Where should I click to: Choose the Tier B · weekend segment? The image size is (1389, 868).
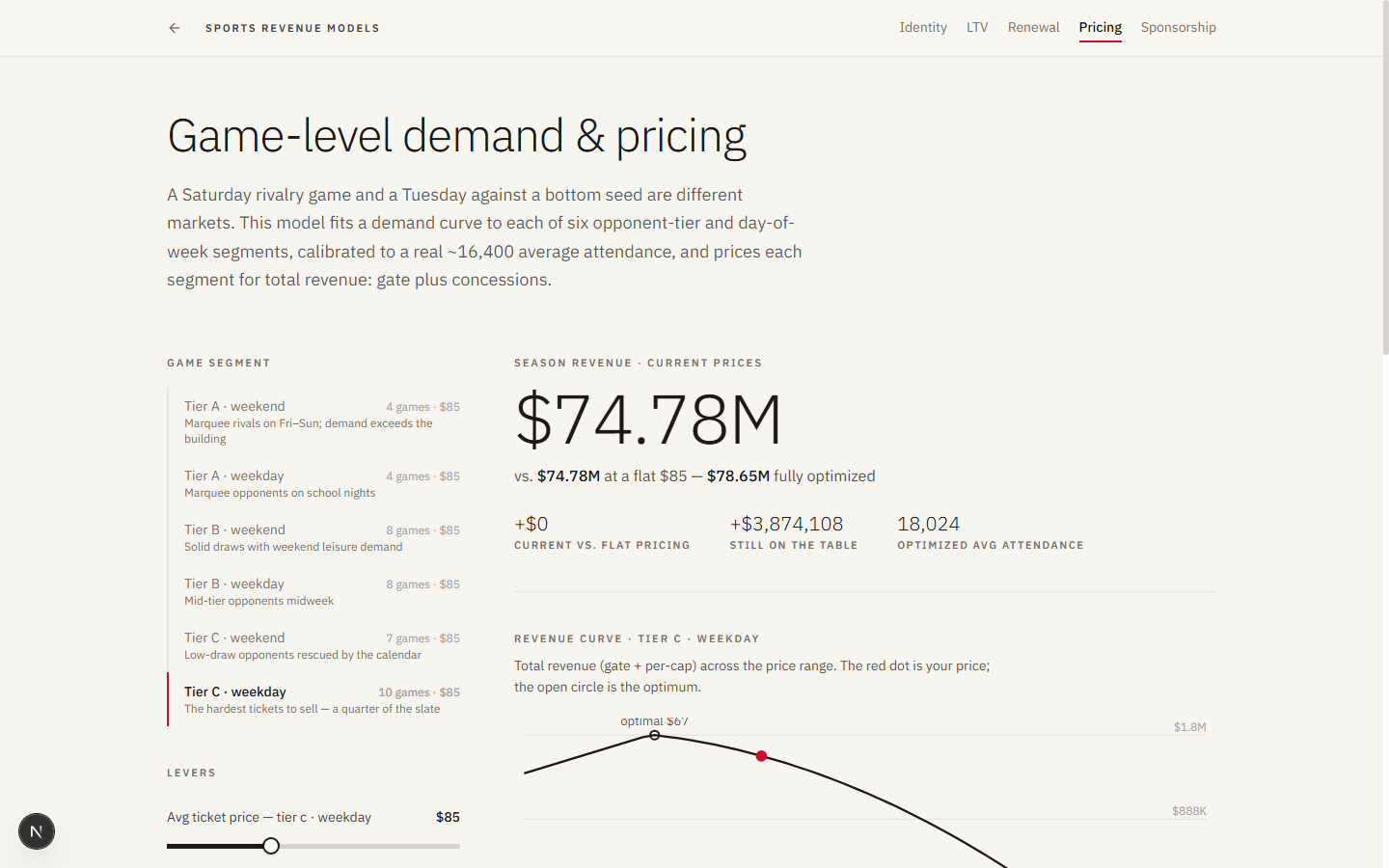coord(314,537)
